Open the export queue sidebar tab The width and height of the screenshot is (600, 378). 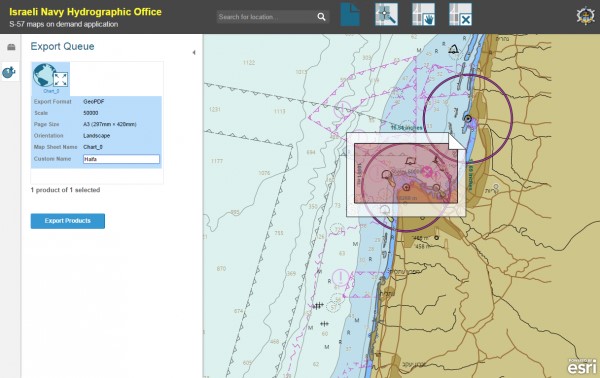(x=9, y=72)
